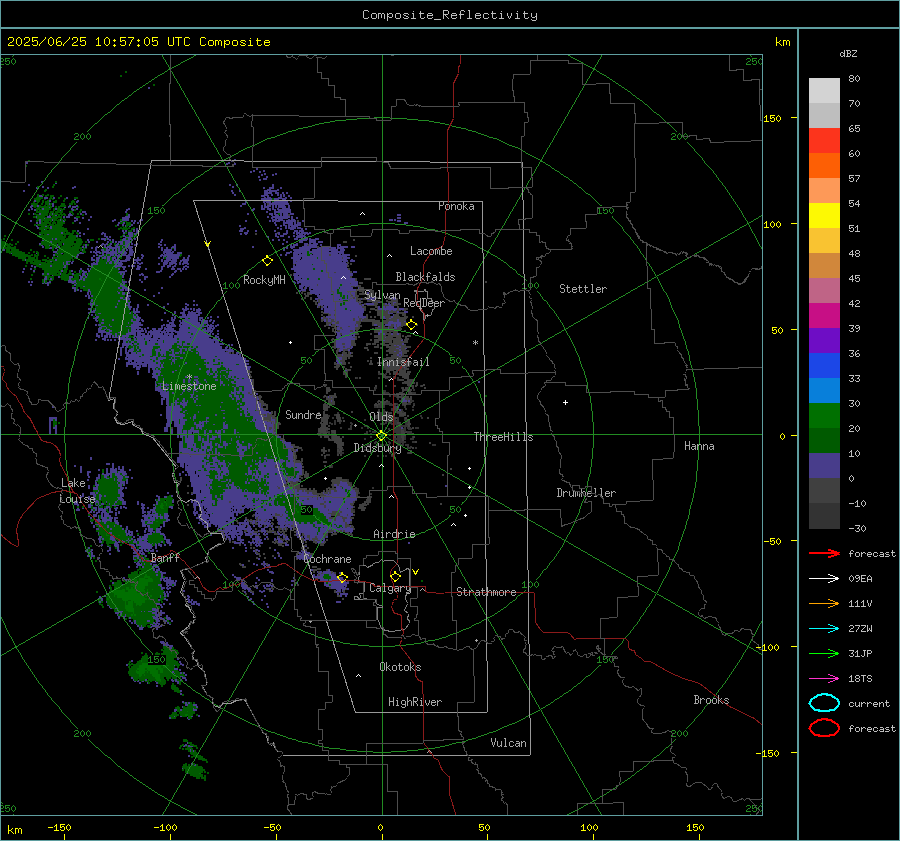Screen dimensions: 900x841
Task: Click the HighRiver label
Action: [415, 702]
